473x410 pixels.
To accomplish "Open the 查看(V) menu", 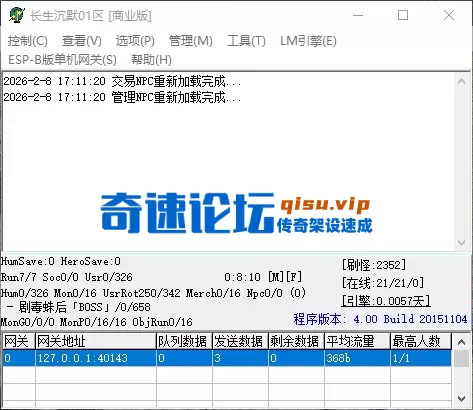I will tap(82, 41).
